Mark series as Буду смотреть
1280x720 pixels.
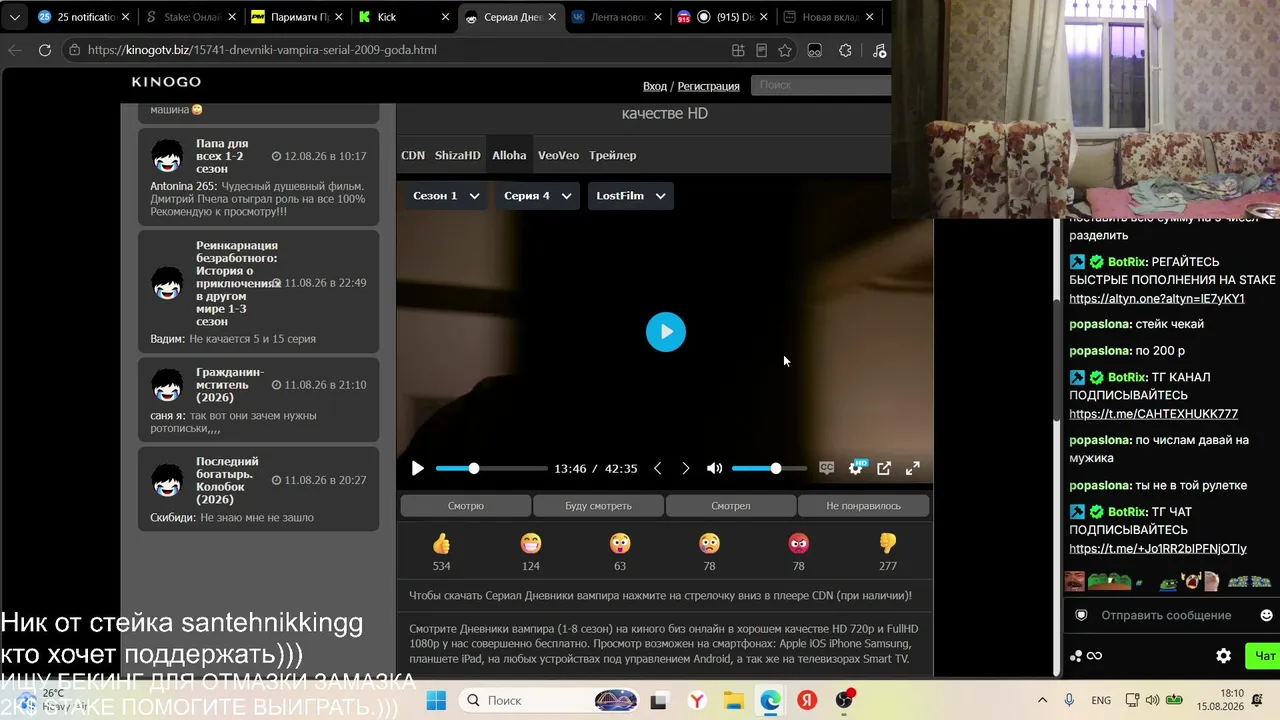(x=598, y=506)
